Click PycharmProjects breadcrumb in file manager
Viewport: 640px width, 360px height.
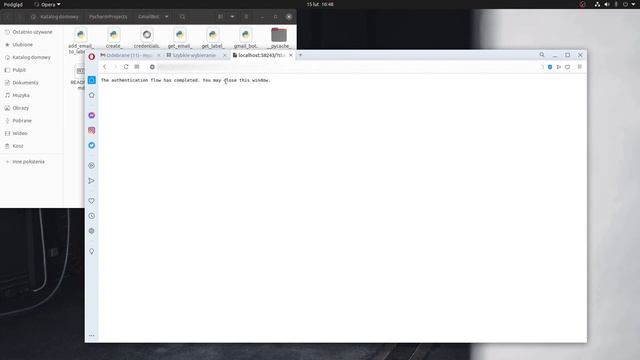pyautogui.click(x=108, y=17)
